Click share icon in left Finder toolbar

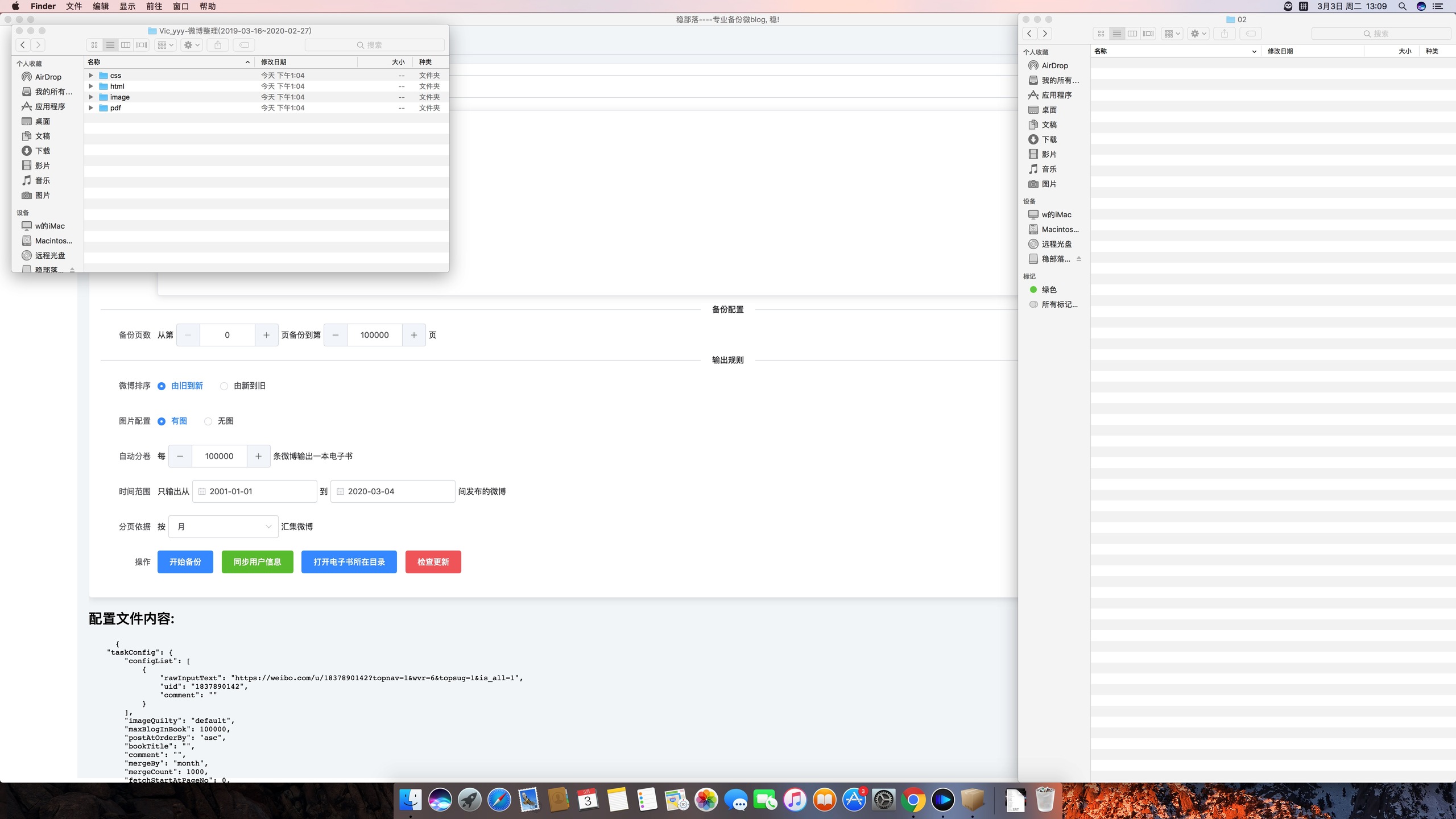pyautogui.click(x=218, y=45)
